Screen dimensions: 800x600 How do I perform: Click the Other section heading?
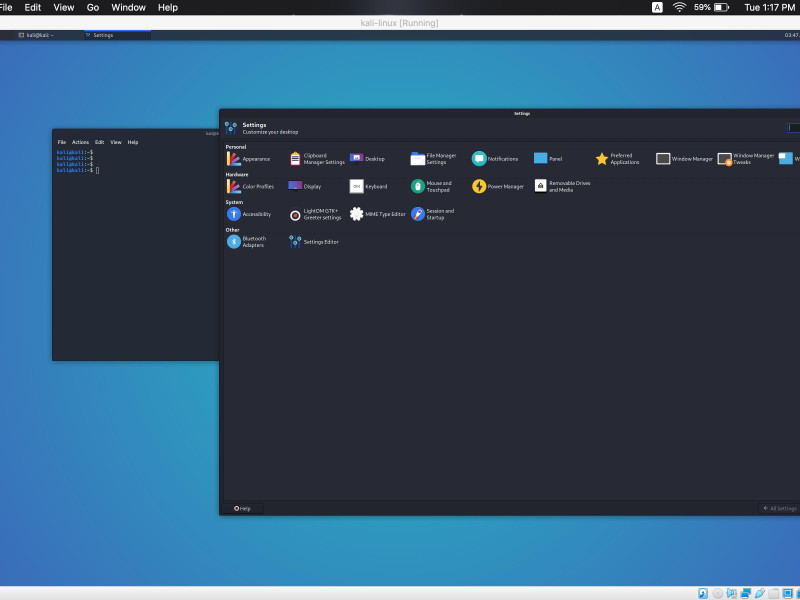tap(233, 230)
